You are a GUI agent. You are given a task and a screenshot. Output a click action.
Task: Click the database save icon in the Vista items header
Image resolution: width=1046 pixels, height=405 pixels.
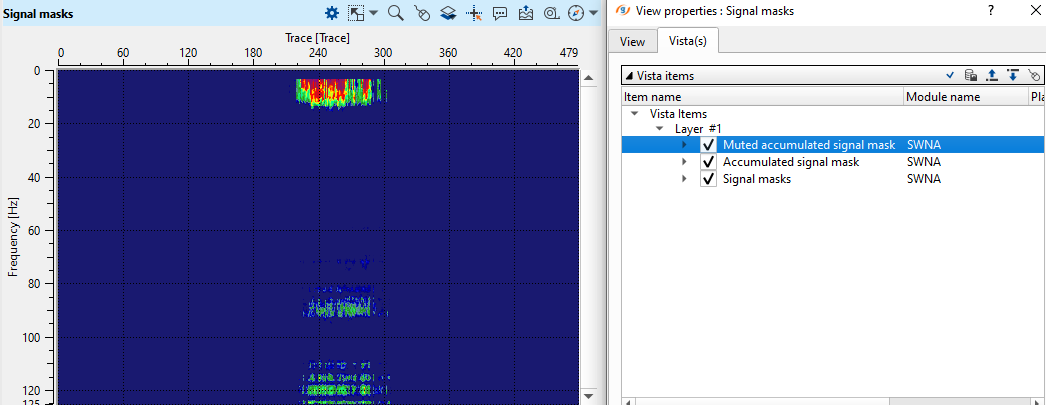point(971,75)
